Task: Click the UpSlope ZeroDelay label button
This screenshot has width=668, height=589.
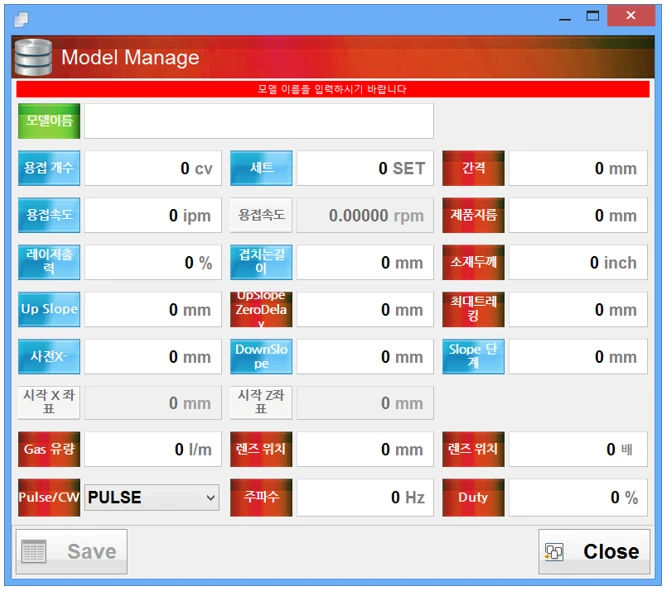Action: [261, 309]
